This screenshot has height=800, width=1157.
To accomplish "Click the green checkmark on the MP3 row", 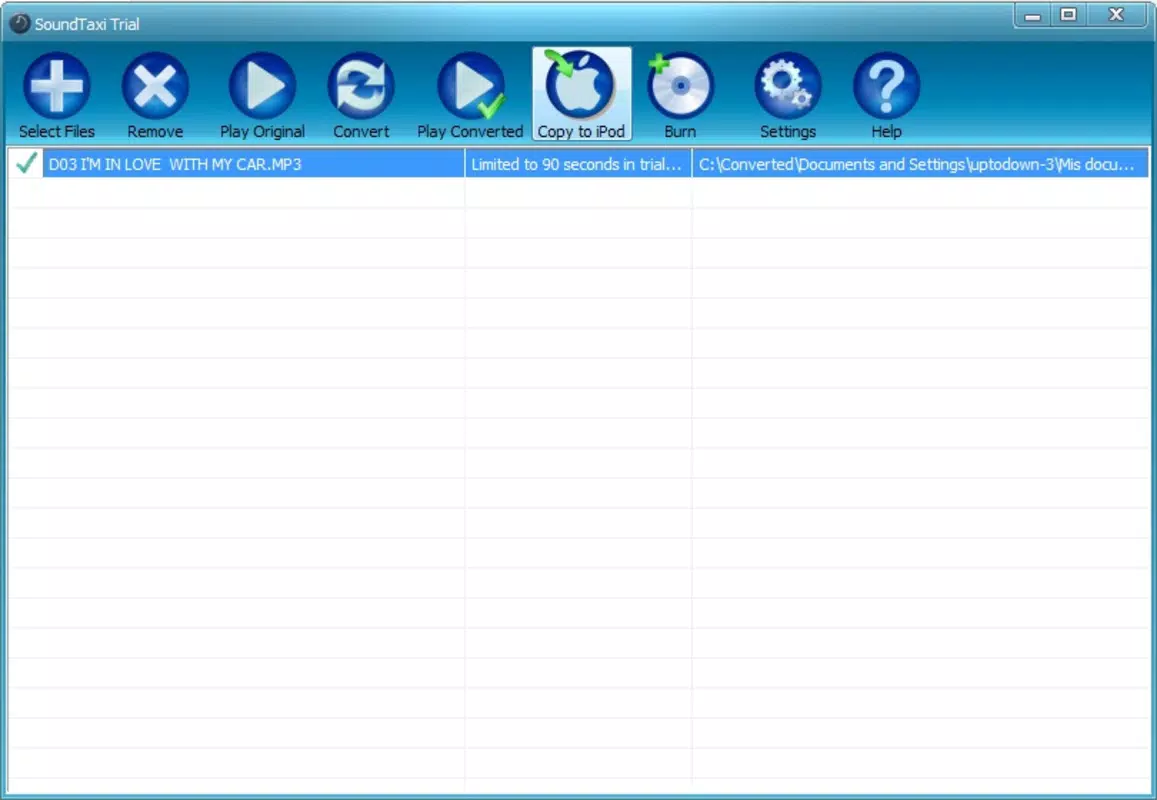I will pos(27,163).
